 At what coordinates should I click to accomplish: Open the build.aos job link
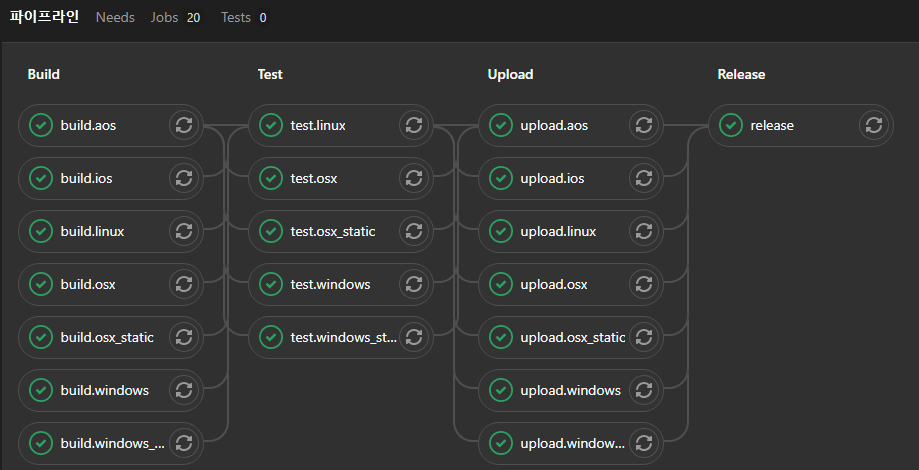tap(89, 125)
